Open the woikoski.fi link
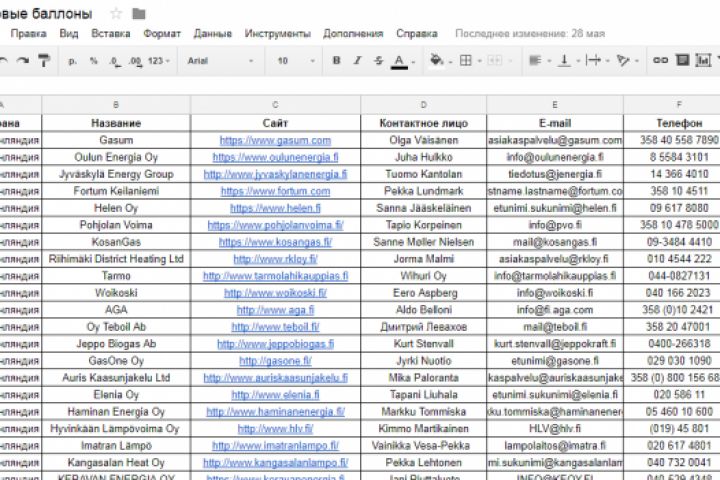 point(275,293)
